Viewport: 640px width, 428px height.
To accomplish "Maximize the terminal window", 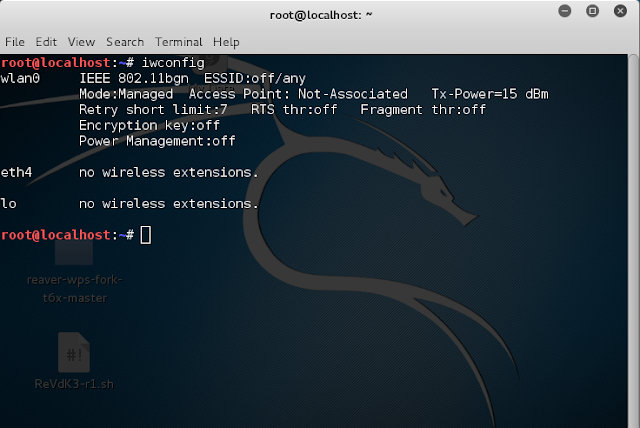I will 592,11.
